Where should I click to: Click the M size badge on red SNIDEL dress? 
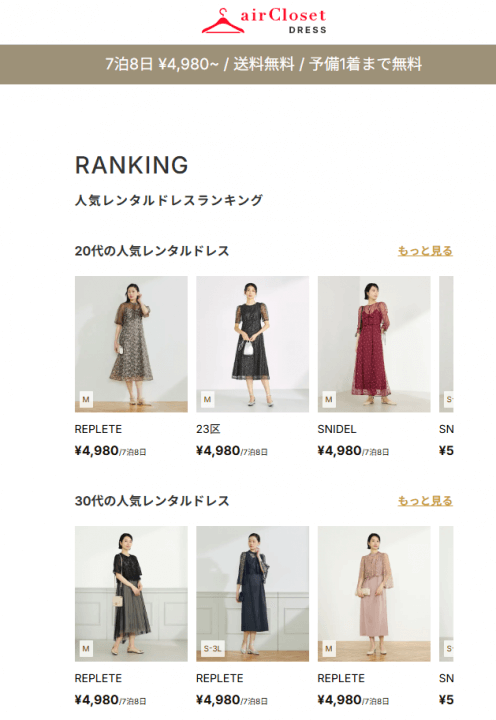[328, 399]
